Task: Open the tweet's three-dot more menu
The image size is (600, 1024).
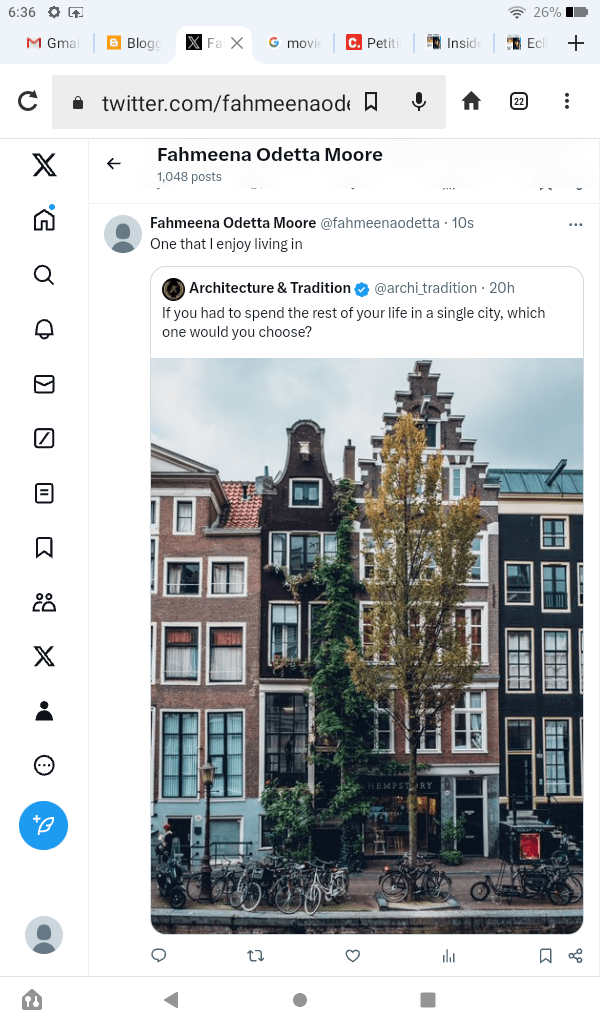Action: click(x=575, y=224)
